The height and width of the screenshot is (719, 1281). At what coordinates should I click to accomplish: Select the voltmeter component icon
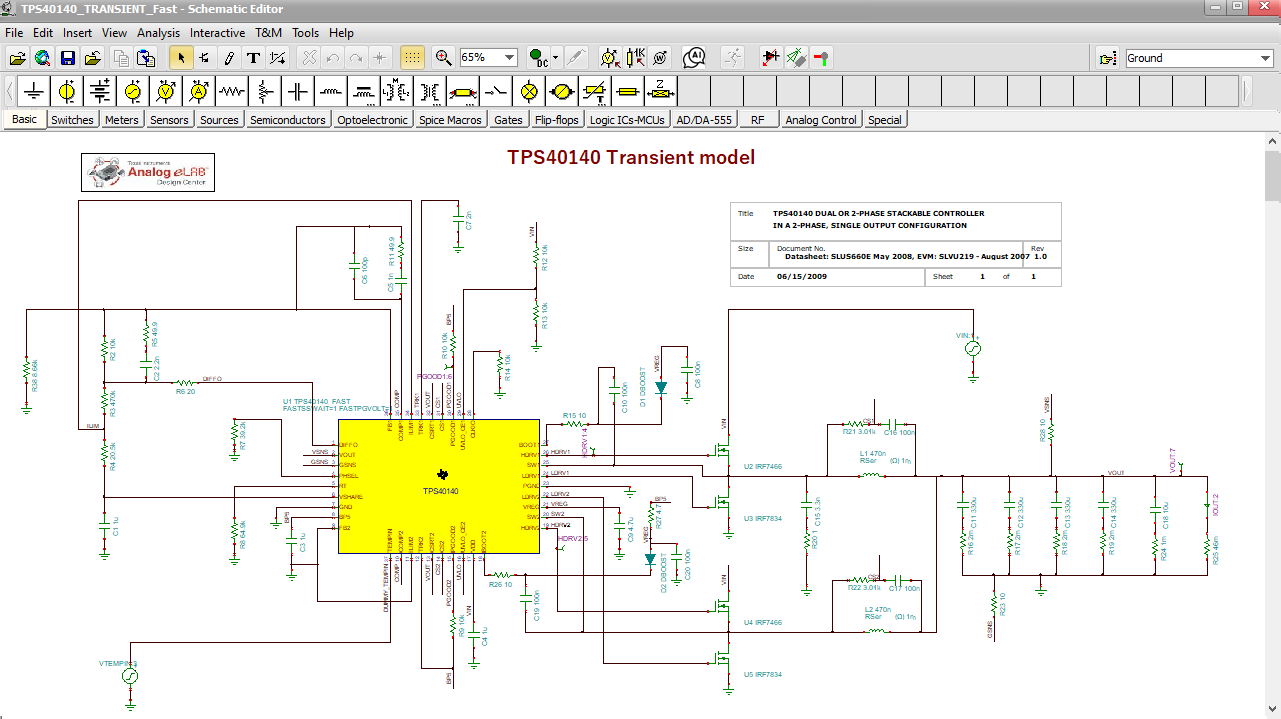166,92
